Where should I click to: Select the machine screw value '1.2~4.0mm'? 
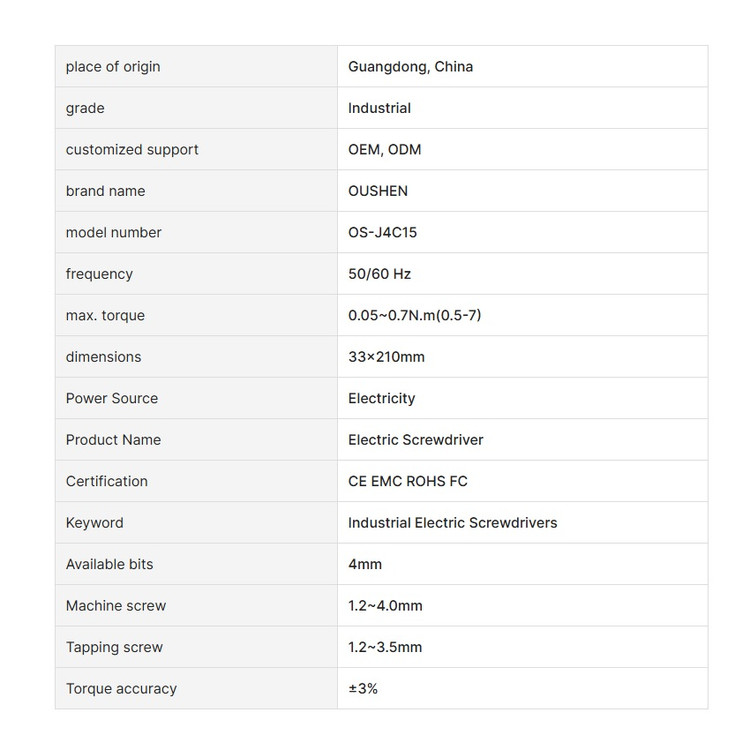coord(385,606)
